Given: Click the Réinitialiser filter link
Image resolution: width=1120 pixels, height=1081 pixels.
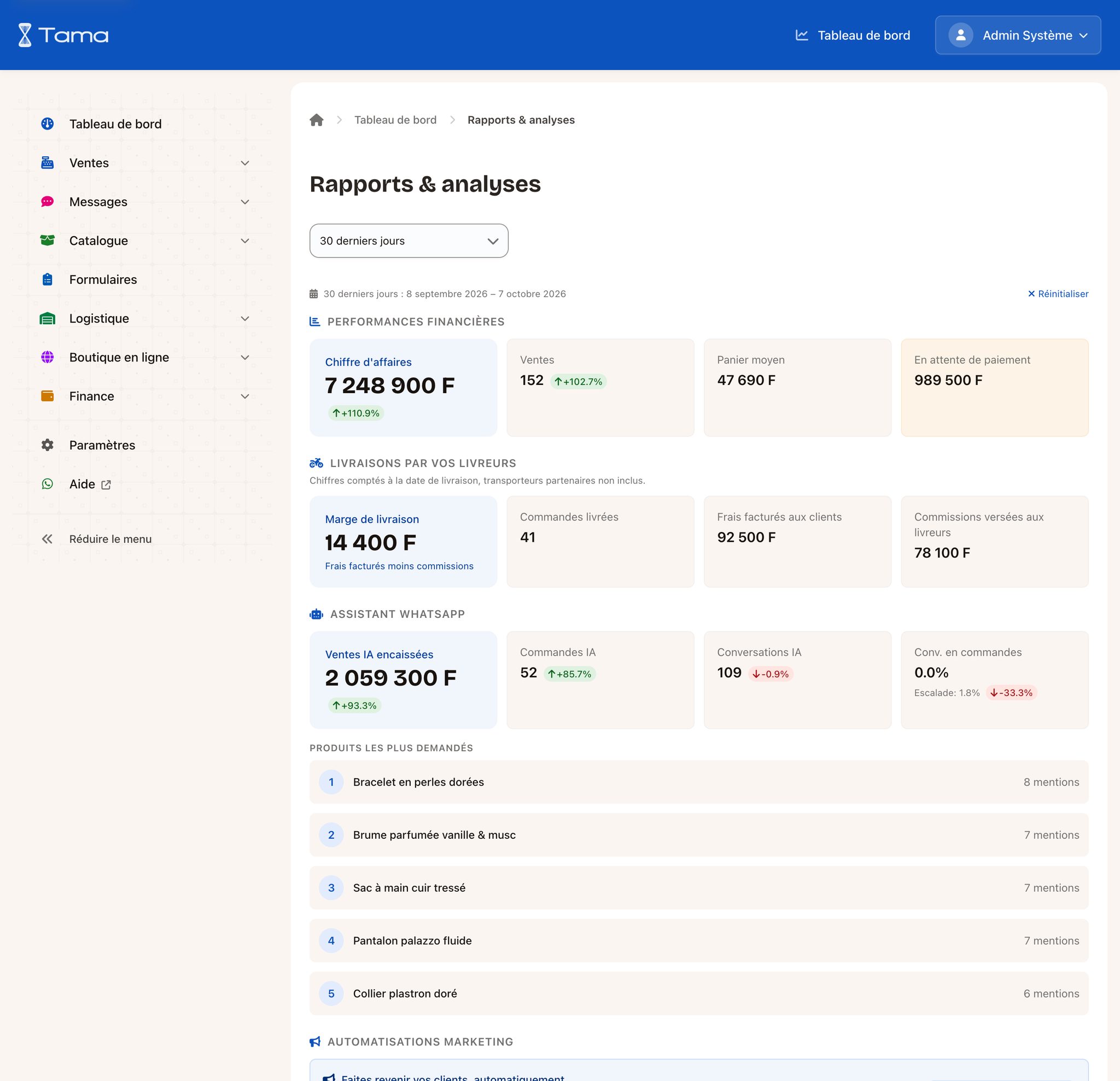Looking at the screenshot, I should click(x=1058, y=294).
